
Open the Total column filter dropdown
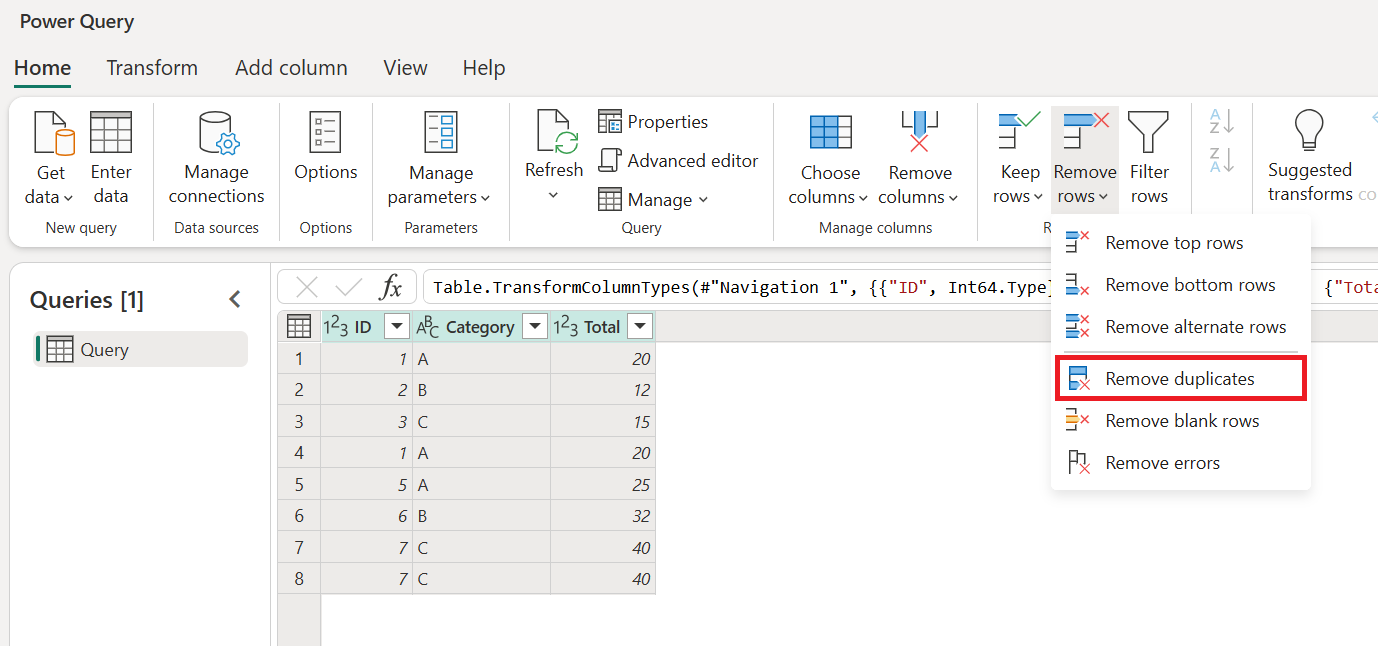[x=640, y=326]
